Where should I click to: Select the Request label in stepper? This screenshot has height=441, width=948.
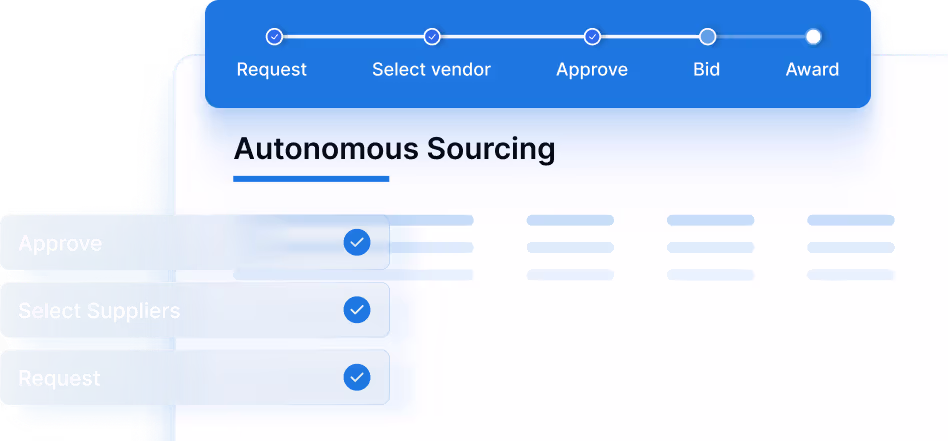pos(272,70)
